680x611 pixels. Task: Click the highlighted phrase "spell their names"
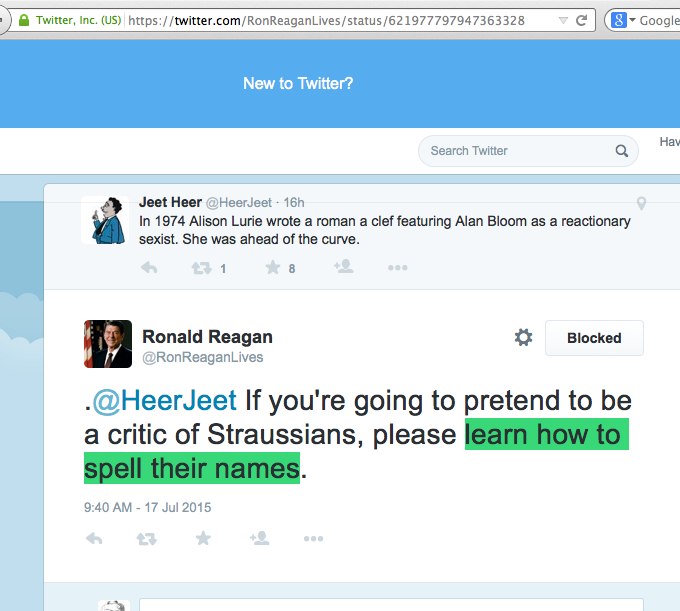pos(192,468)
